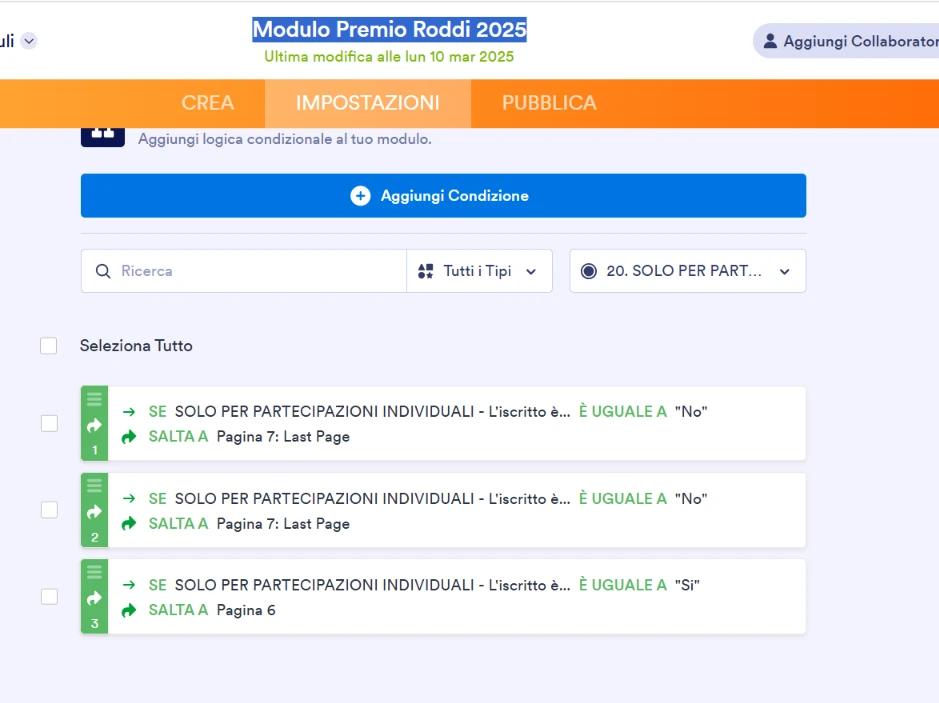Switch to the CREA tab
This screenshot has height=703, width=939.
[x=208, y=103]
